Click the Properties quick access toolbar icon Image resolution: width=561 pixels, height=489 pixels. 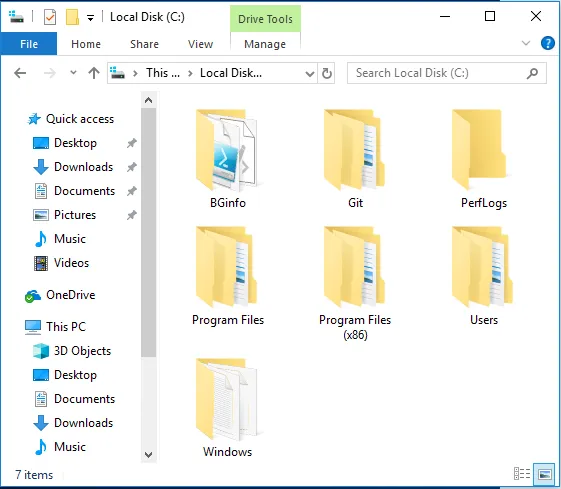tap(50, 17)
